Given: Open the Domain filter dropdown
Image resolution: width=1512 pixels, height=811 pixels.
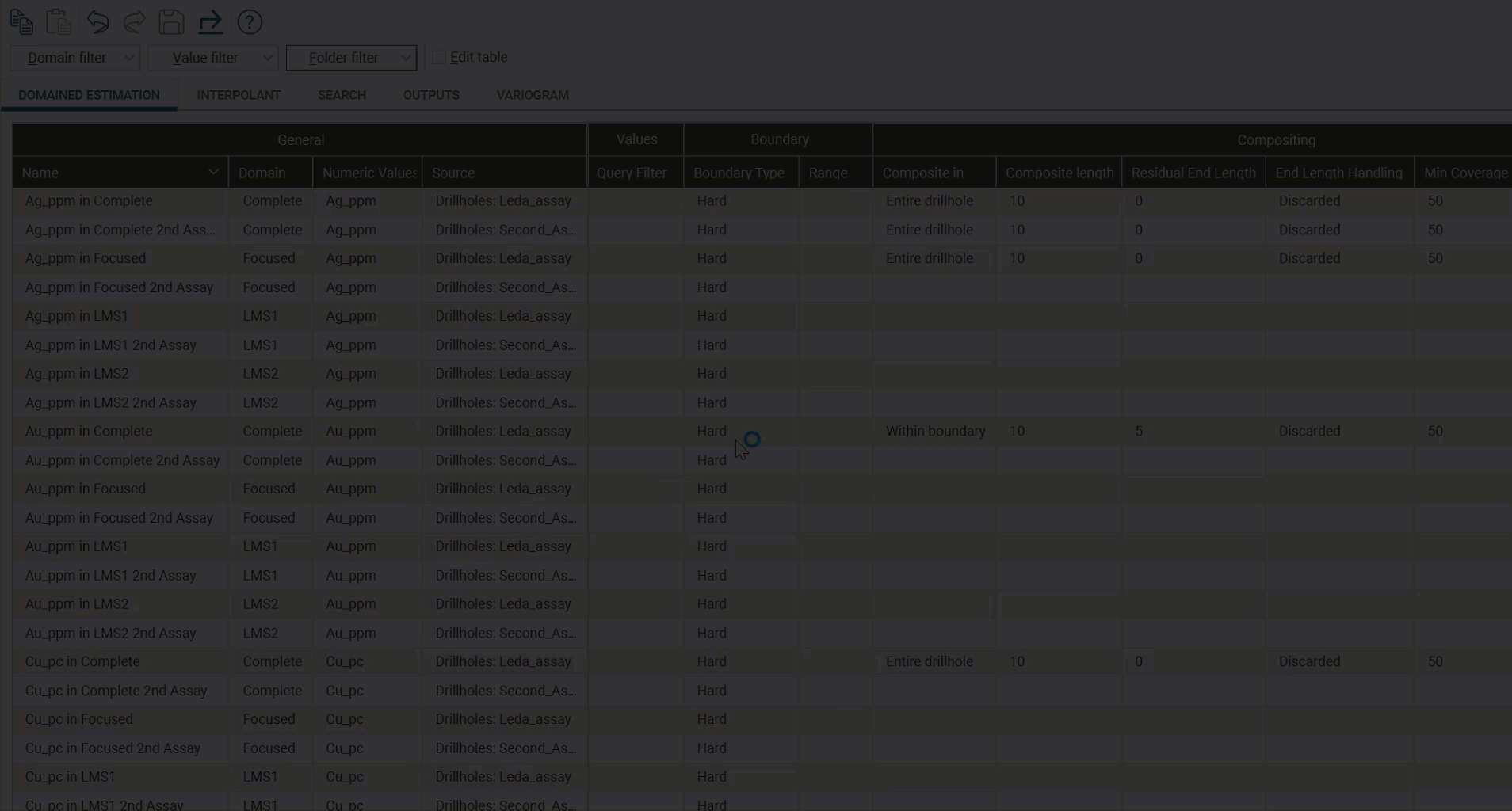Looking at the screenshot, I should 75,58.
